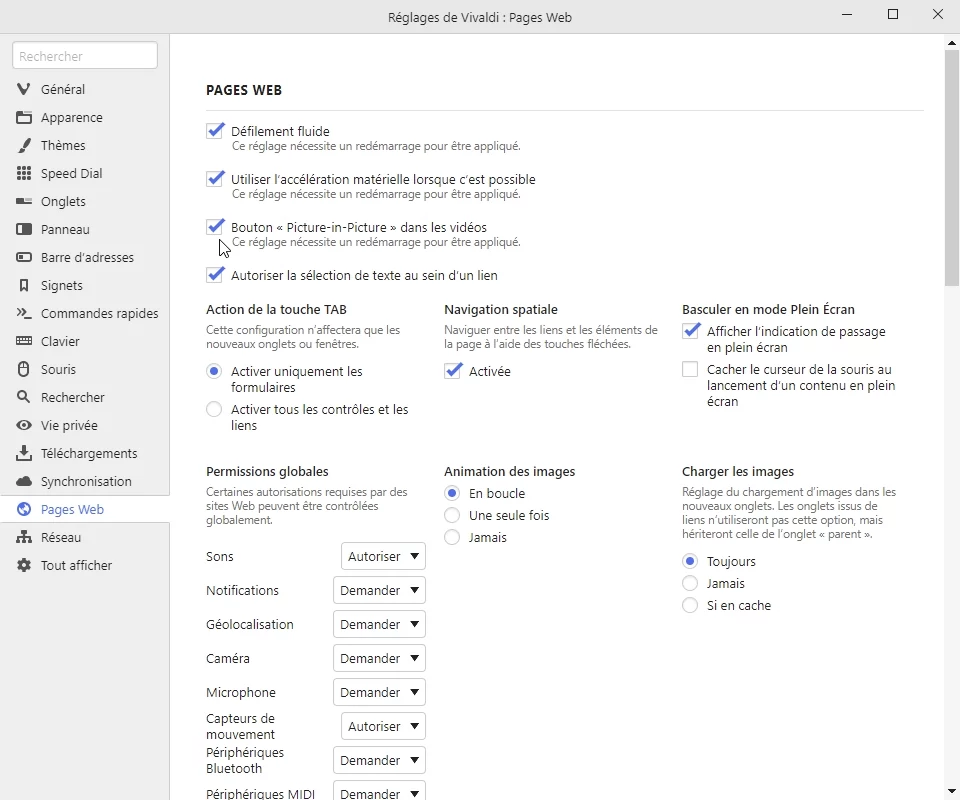Click the Commandes rapides prompt icon
The image size is (960, 800).
pyautogui.click(x=23, y=313)
